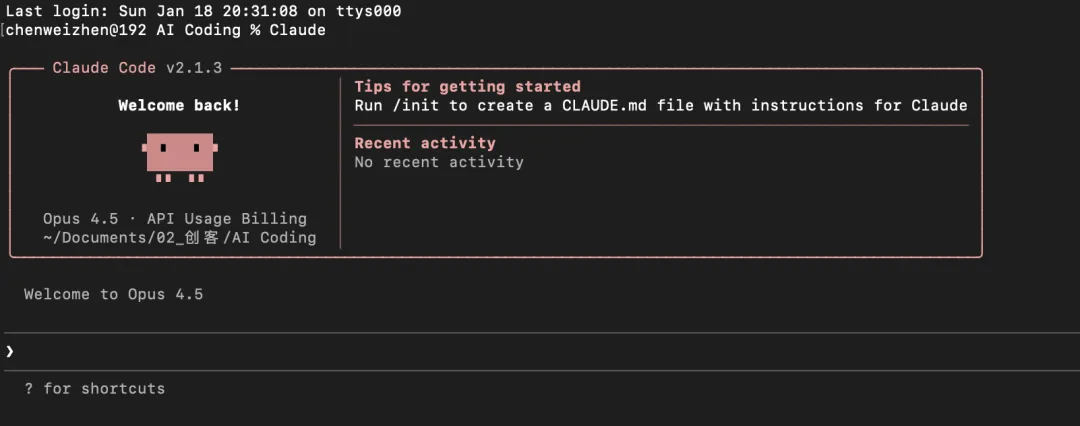Click the "Recent activity" heading

point(425,143)
